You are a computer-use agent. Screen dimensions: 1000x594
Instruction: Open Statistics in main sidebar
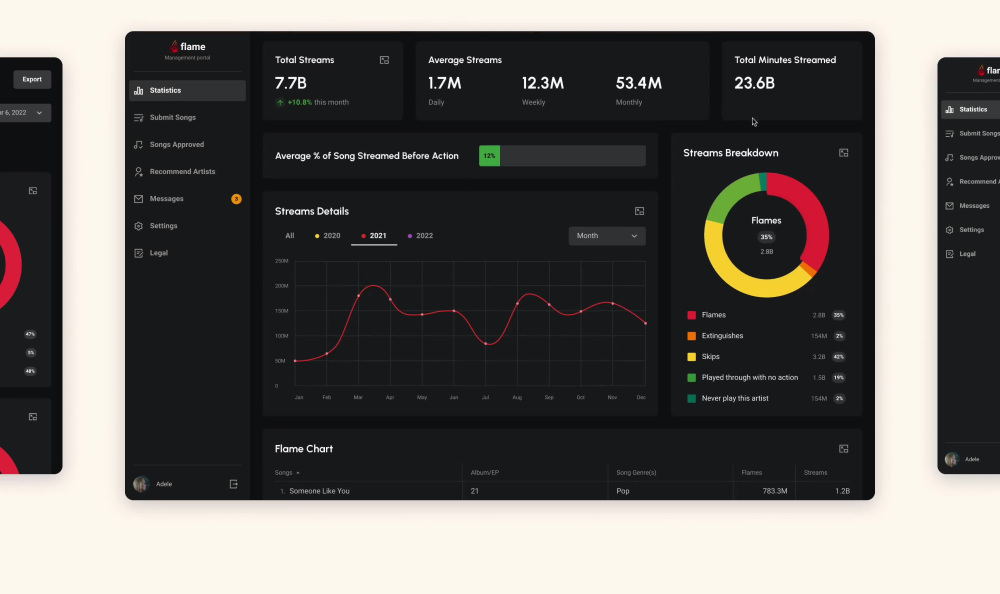[187, 91]
